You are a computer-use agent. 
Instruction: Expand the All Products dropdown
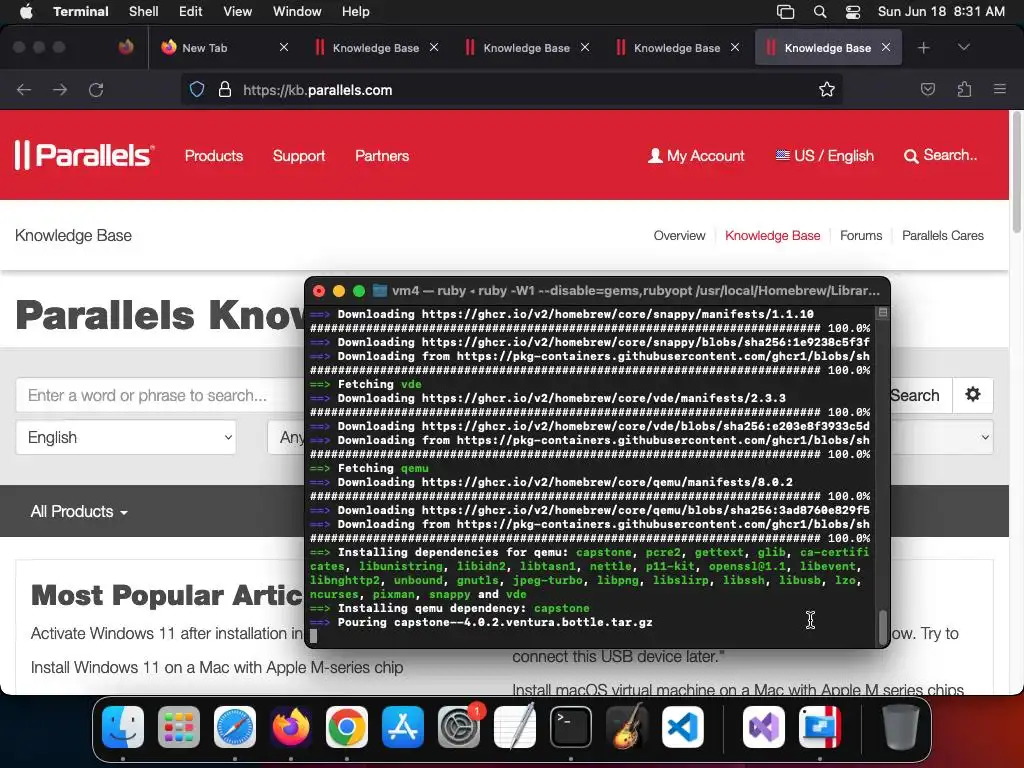point(79,511)
